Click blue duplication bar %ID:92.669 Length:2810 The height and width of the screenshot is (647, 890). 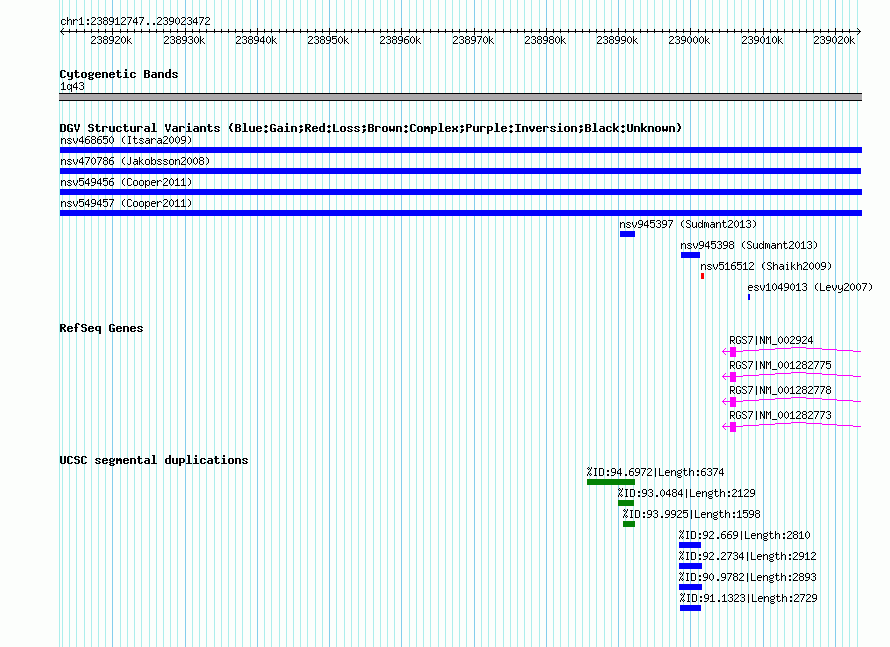[x=690, y=545]
